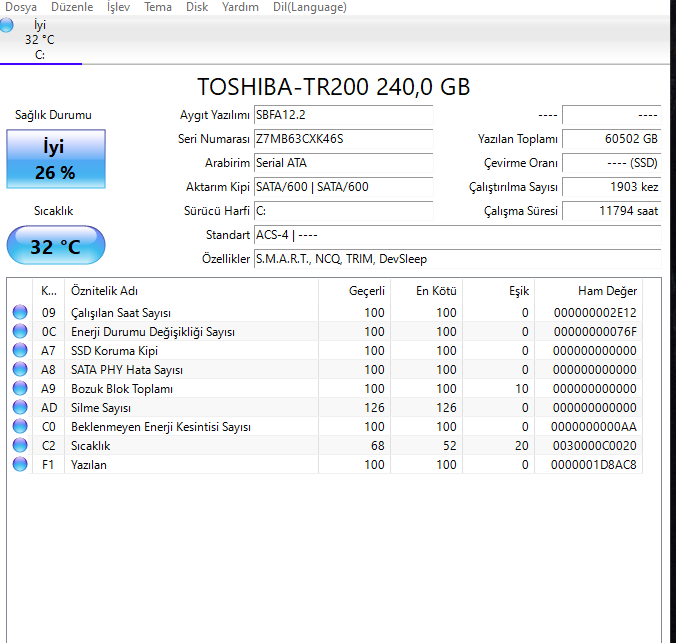Click raw value 0000000076F
The image size is (676, 643).
pos(595,332)
